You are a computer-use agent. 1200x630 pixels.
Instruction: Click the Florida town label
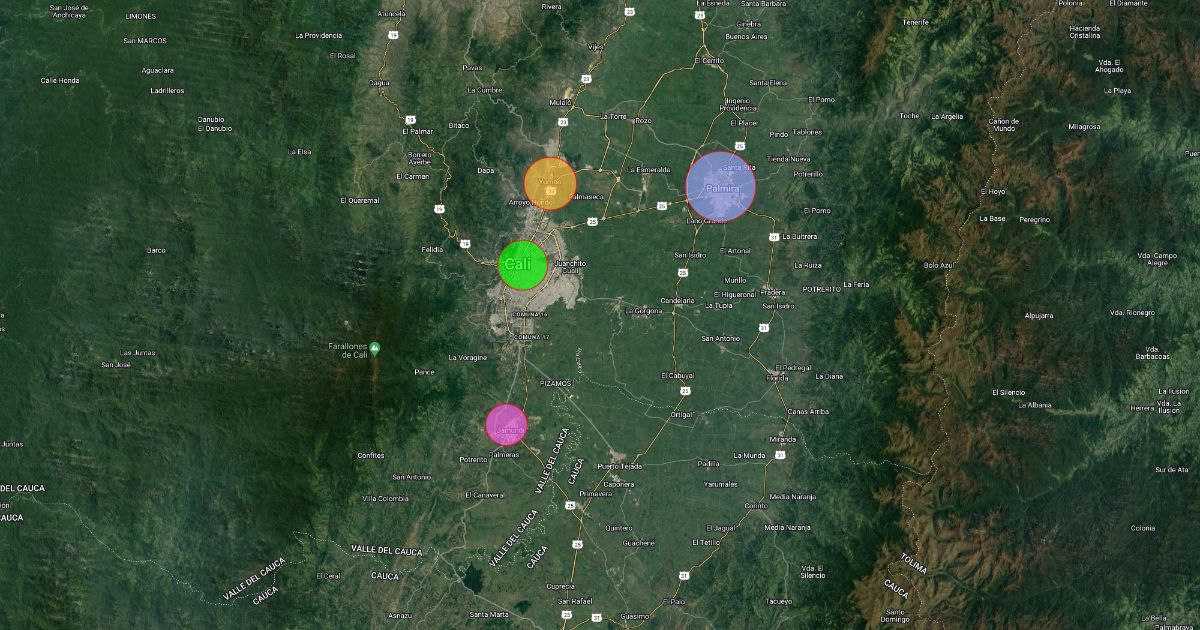[777, 378]
